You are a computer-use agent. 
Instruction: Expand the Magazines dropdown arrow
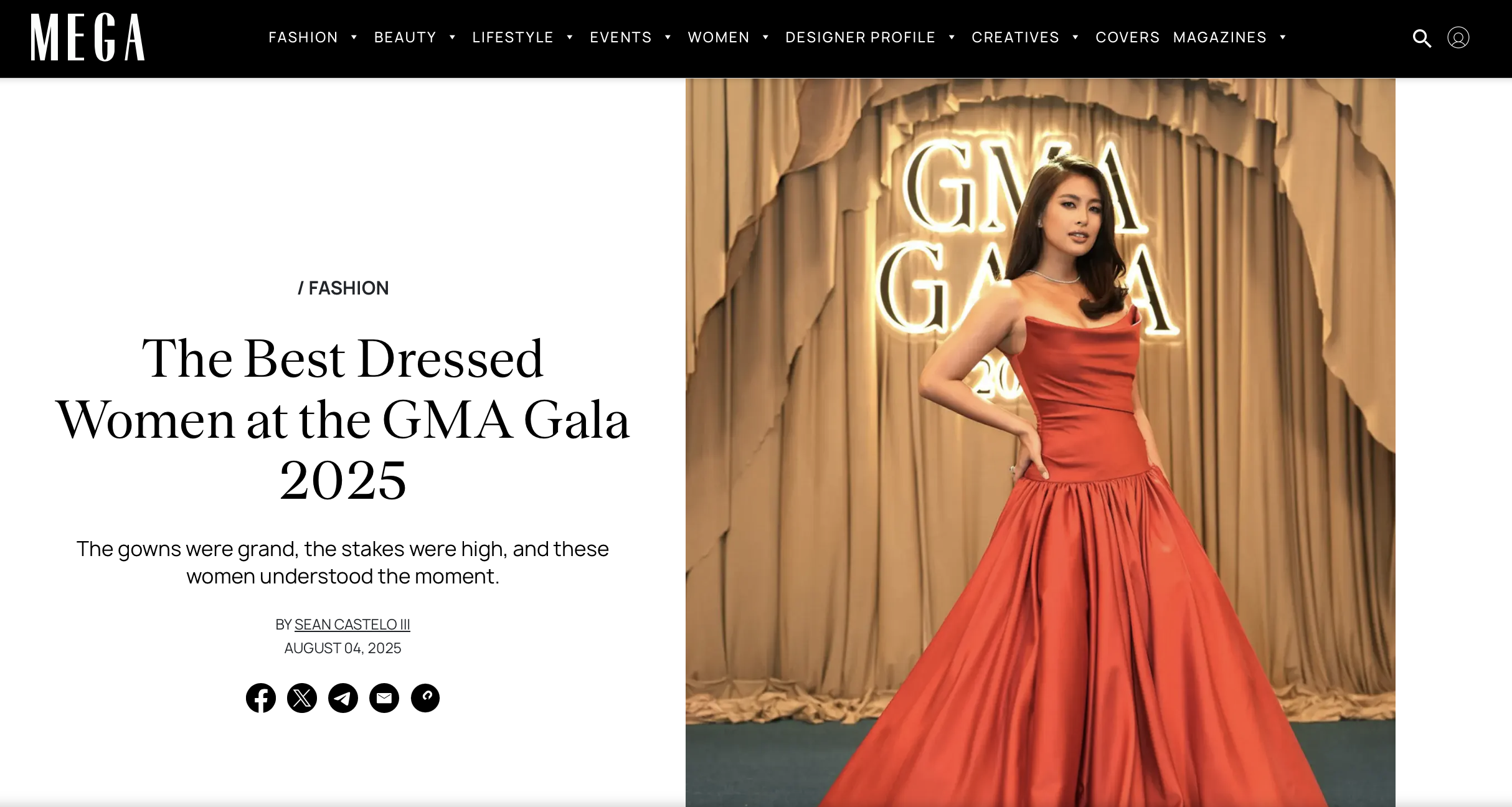pos(1282,37)
